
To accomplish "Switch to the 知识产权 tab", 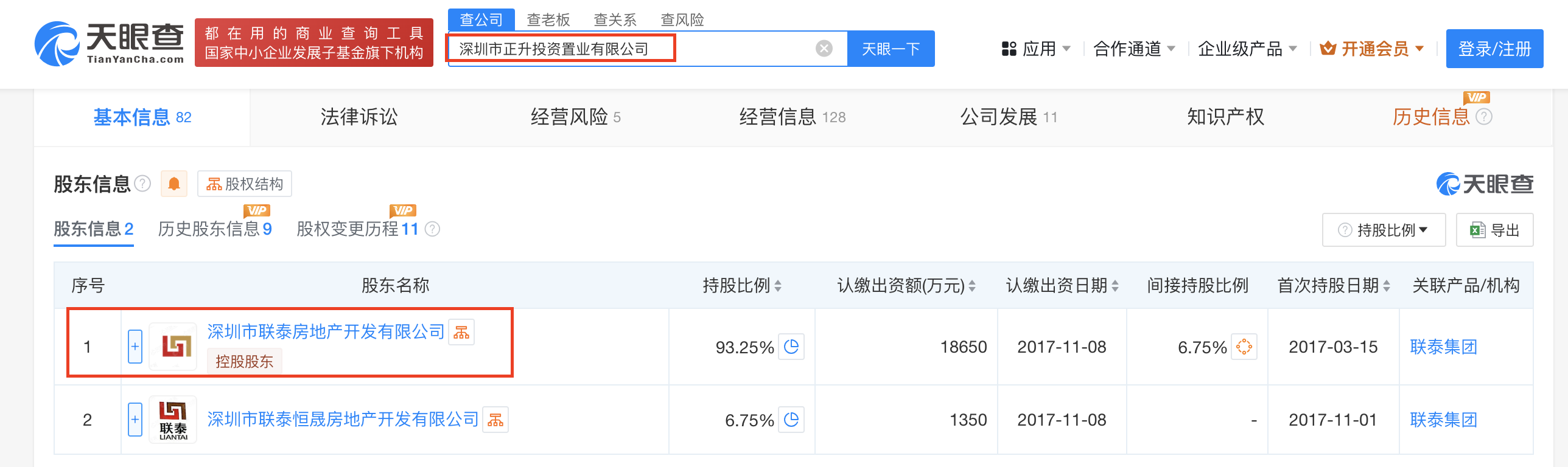I will pos(1226,117).
